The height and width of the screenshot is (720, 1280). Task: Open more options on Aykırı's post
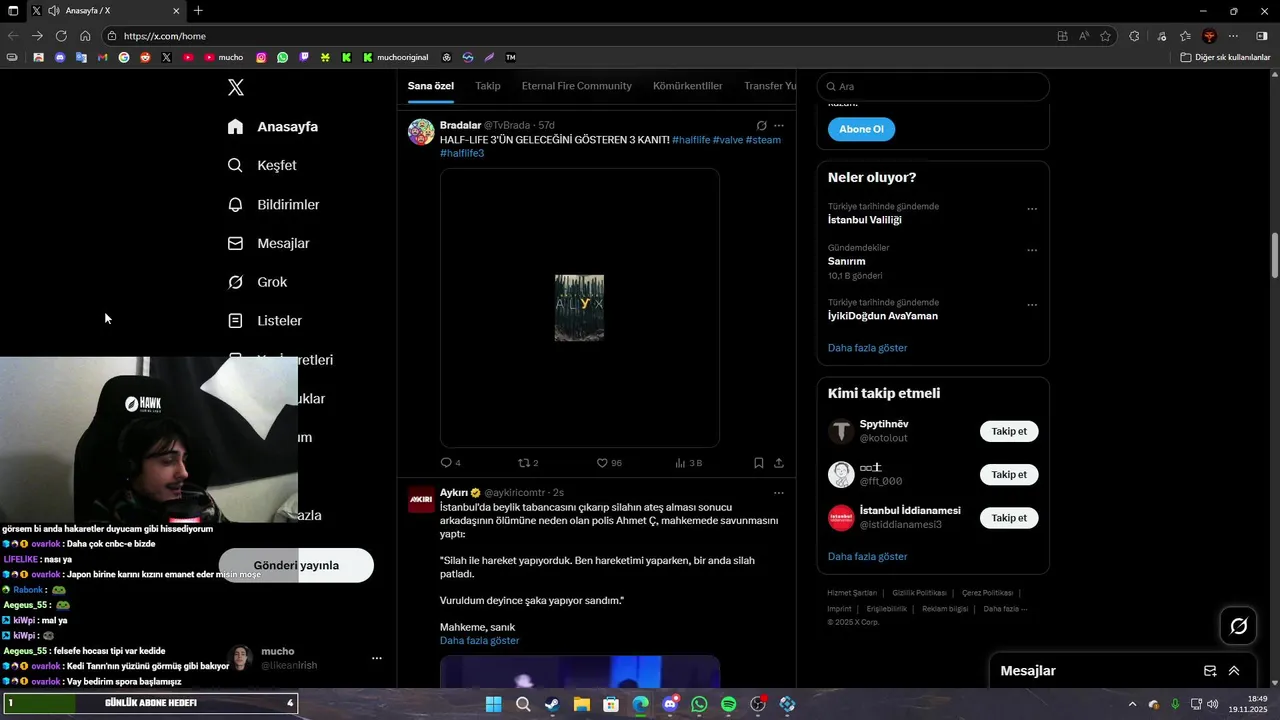[x=779, y=493]
